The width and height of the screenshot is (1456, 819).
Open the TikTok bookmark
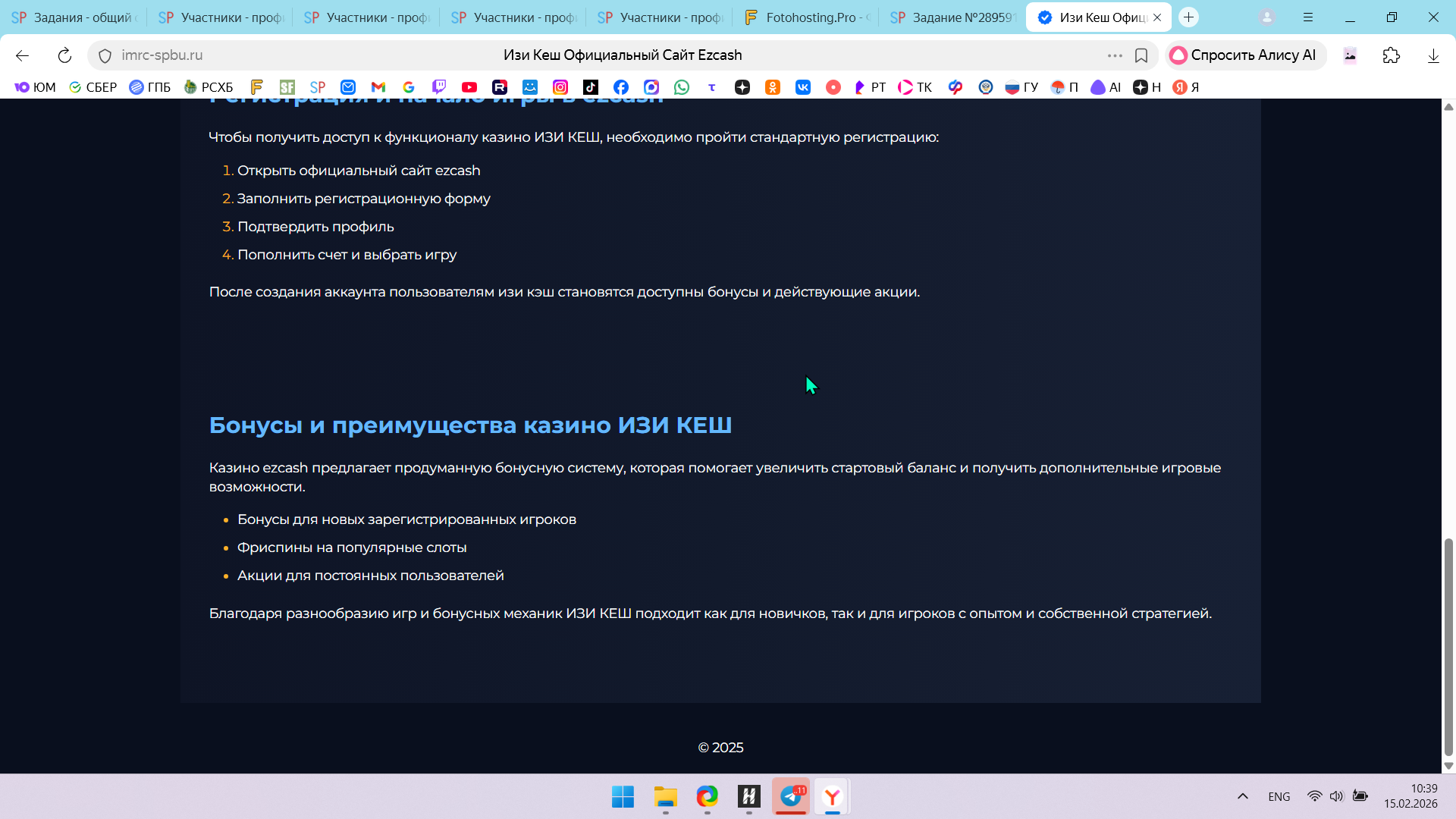click(x=591, y=87)
